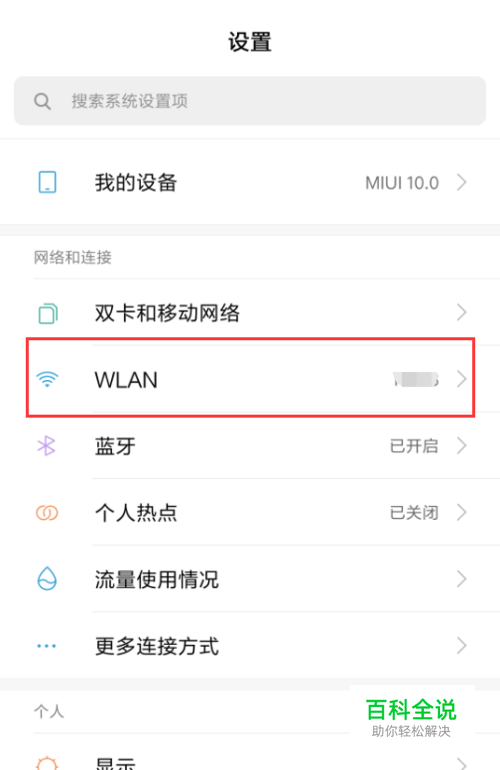Tap the Bluetooth symbol icon

coord(47,446)
